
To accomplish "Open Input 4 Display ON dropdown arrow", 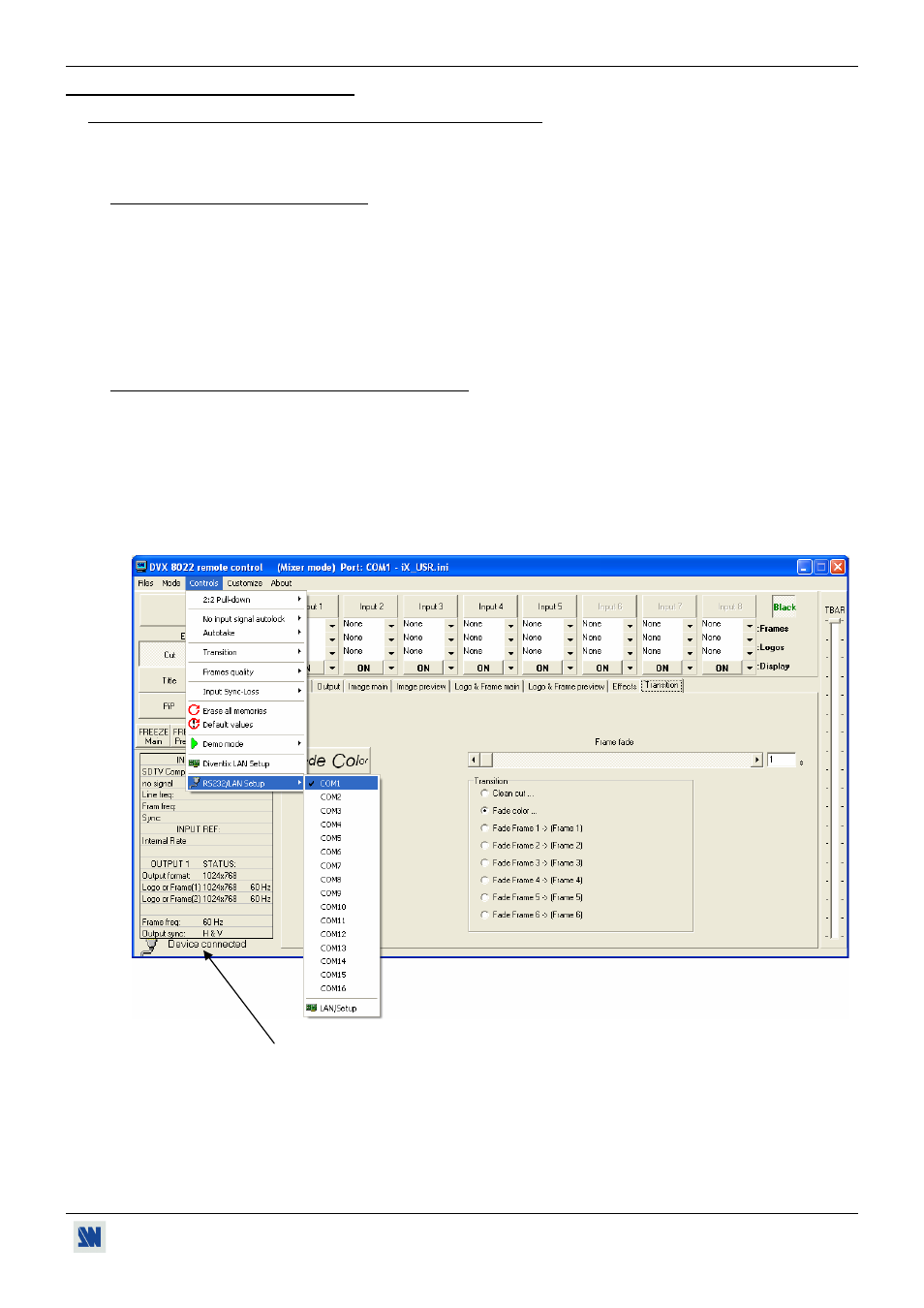I will pos(511,668).
